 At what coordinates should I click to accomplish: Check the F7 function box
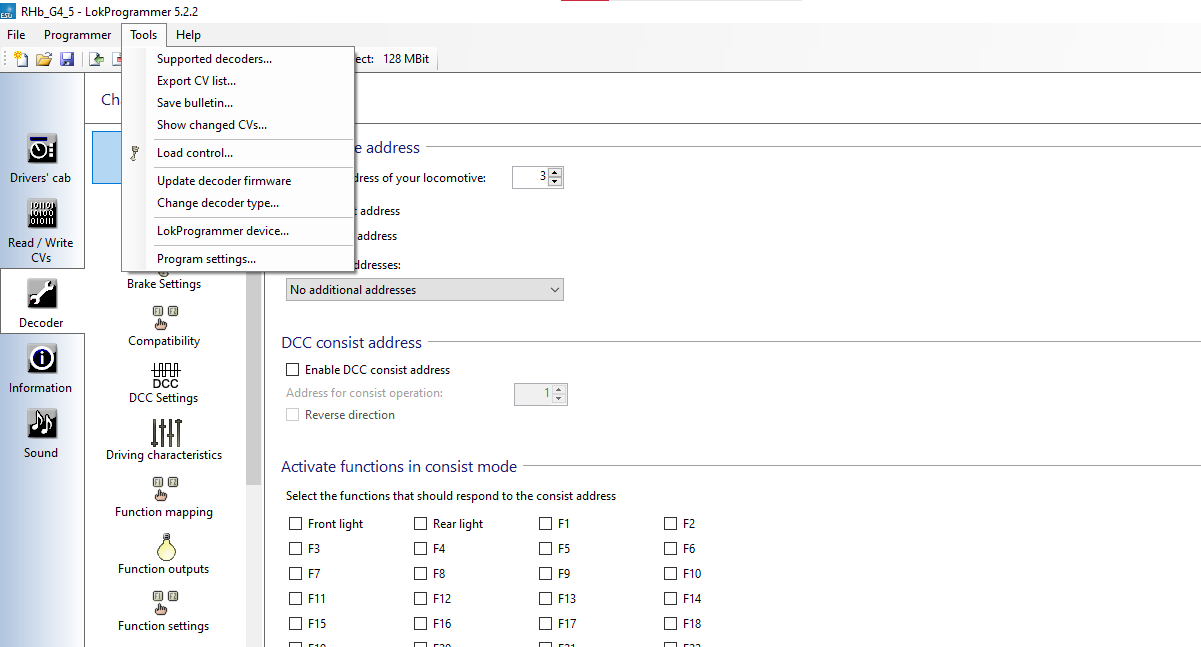tap(295, 574)
